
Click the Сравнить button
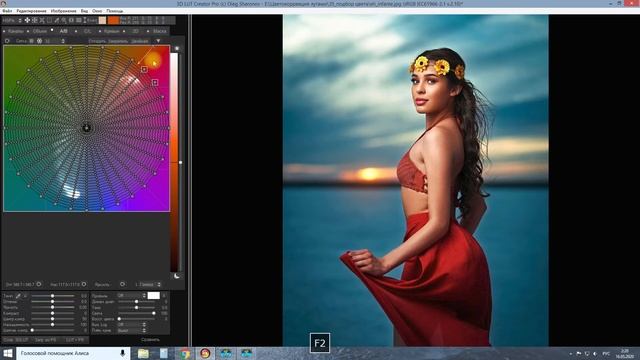click(150, 340)
